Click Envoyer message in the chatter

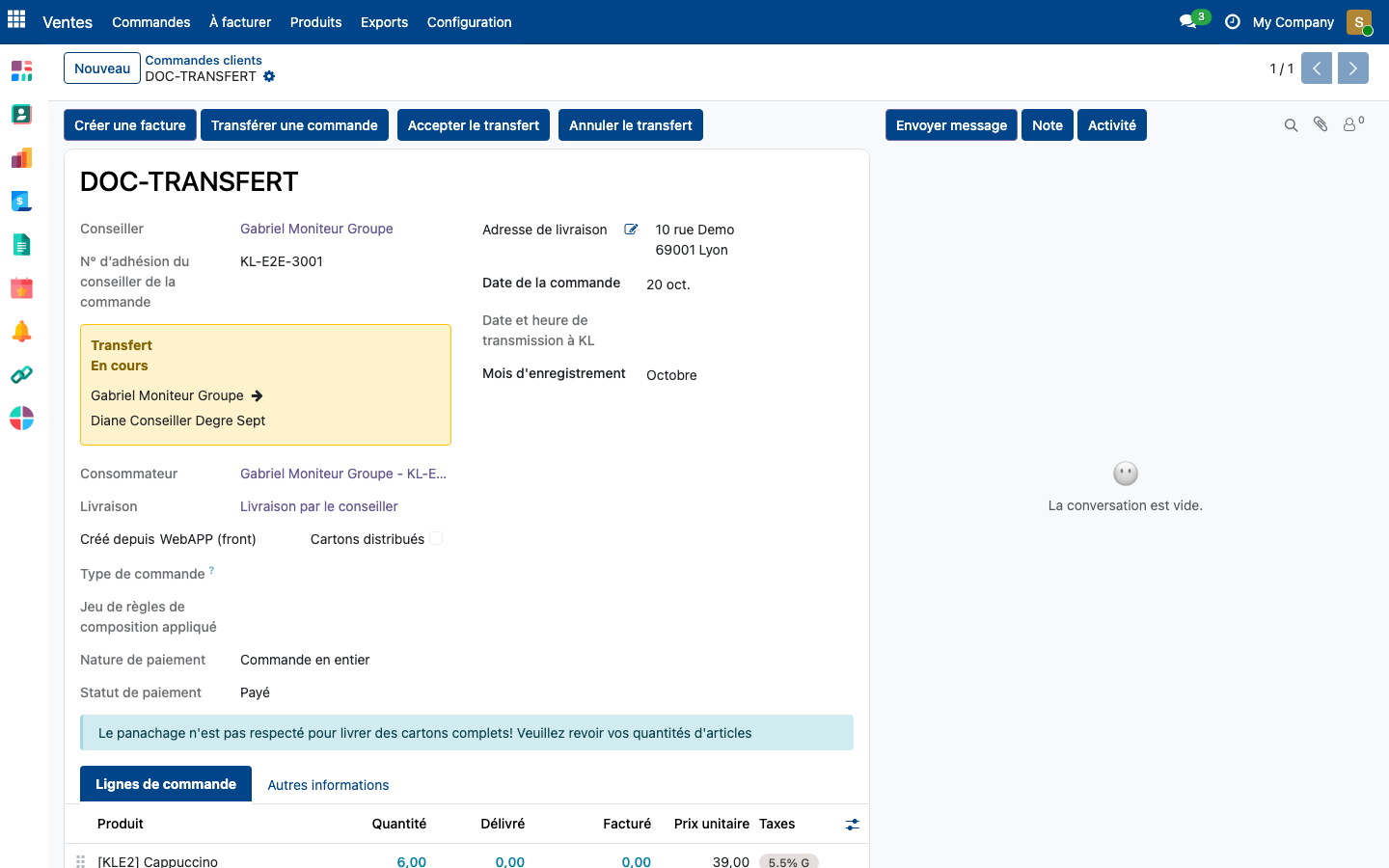point(951,125)
